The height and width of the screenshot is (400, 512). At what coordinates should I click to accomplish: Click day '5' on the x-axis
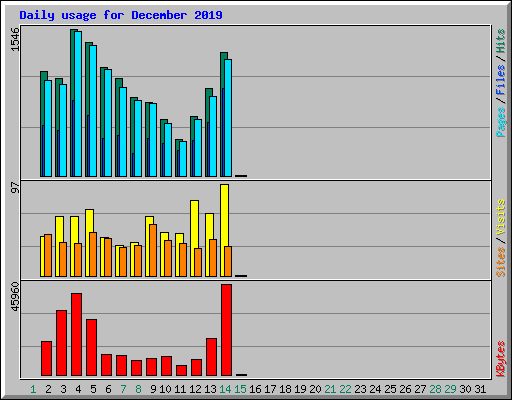tap(93, 389)
